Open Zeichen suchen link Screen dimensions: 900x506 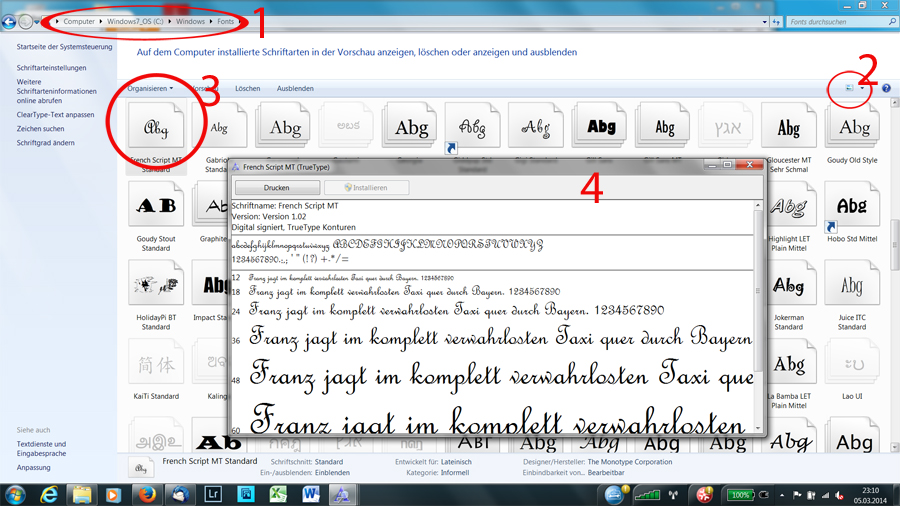[x=40, y=129]
